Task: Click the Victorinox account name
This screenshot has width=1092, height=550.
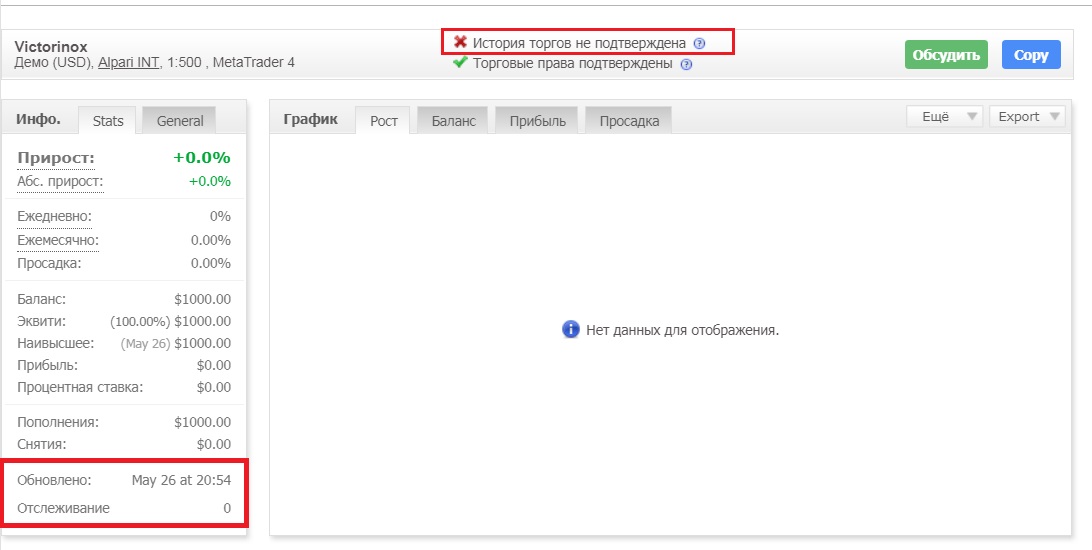Action: point(51,47)
